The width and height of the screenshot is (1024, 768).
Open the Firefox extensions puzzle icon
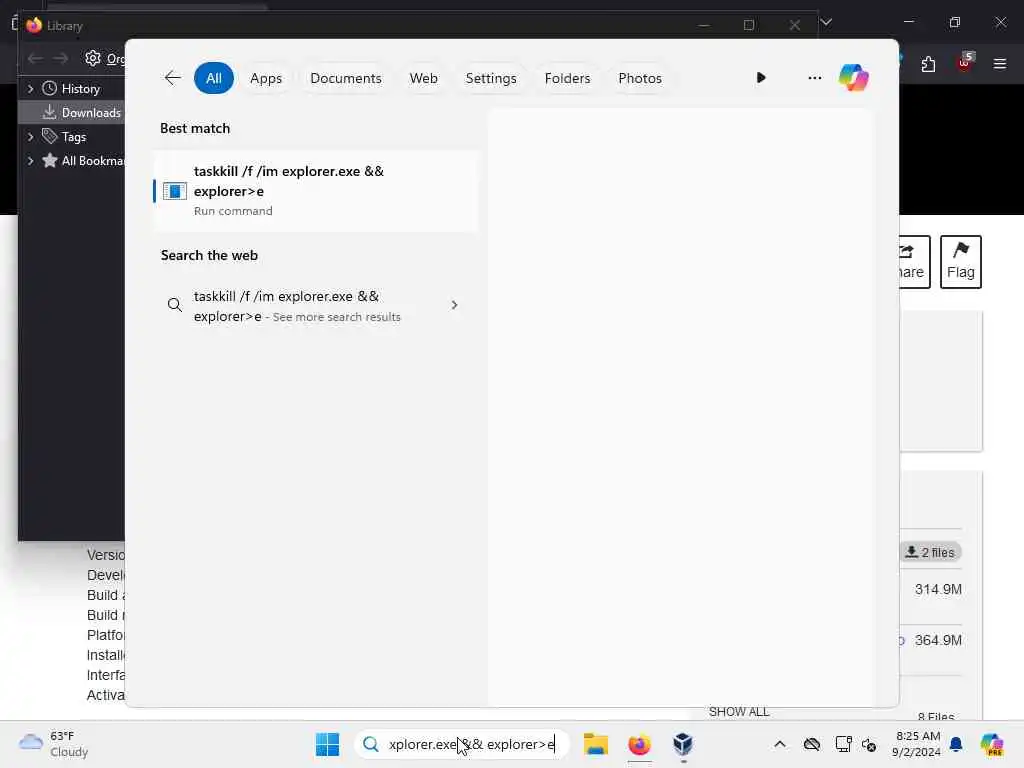click(x=928, y=63)
